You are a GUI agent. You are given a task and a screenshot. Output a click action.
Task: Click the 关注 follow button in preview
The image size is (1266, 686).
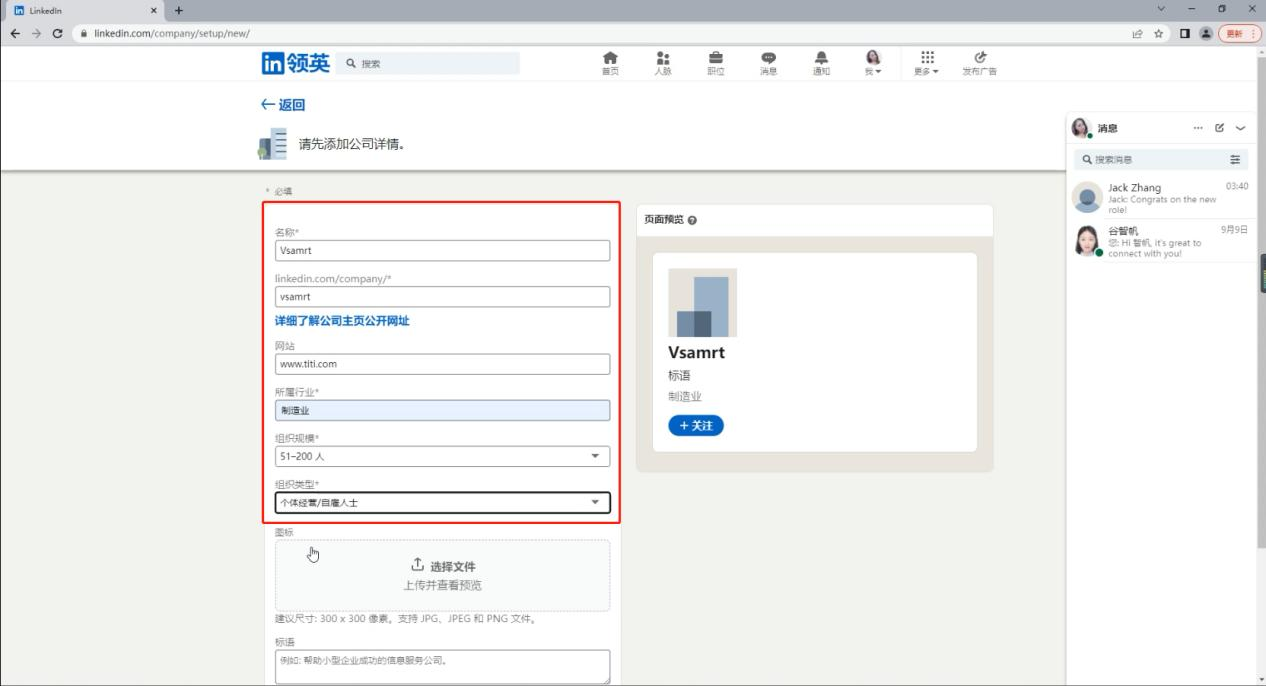tap(695, 426)
